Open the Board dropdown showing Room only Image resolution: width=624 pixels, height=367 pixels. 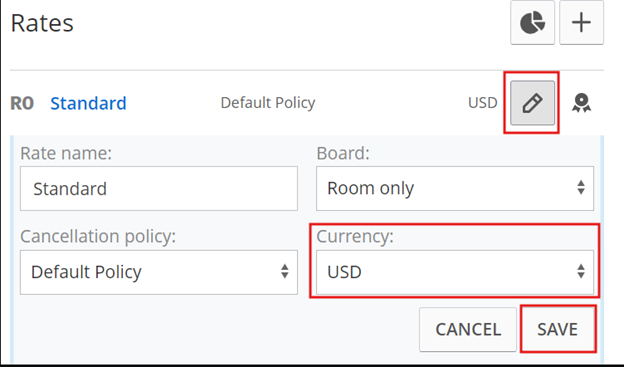pos(455,188)
